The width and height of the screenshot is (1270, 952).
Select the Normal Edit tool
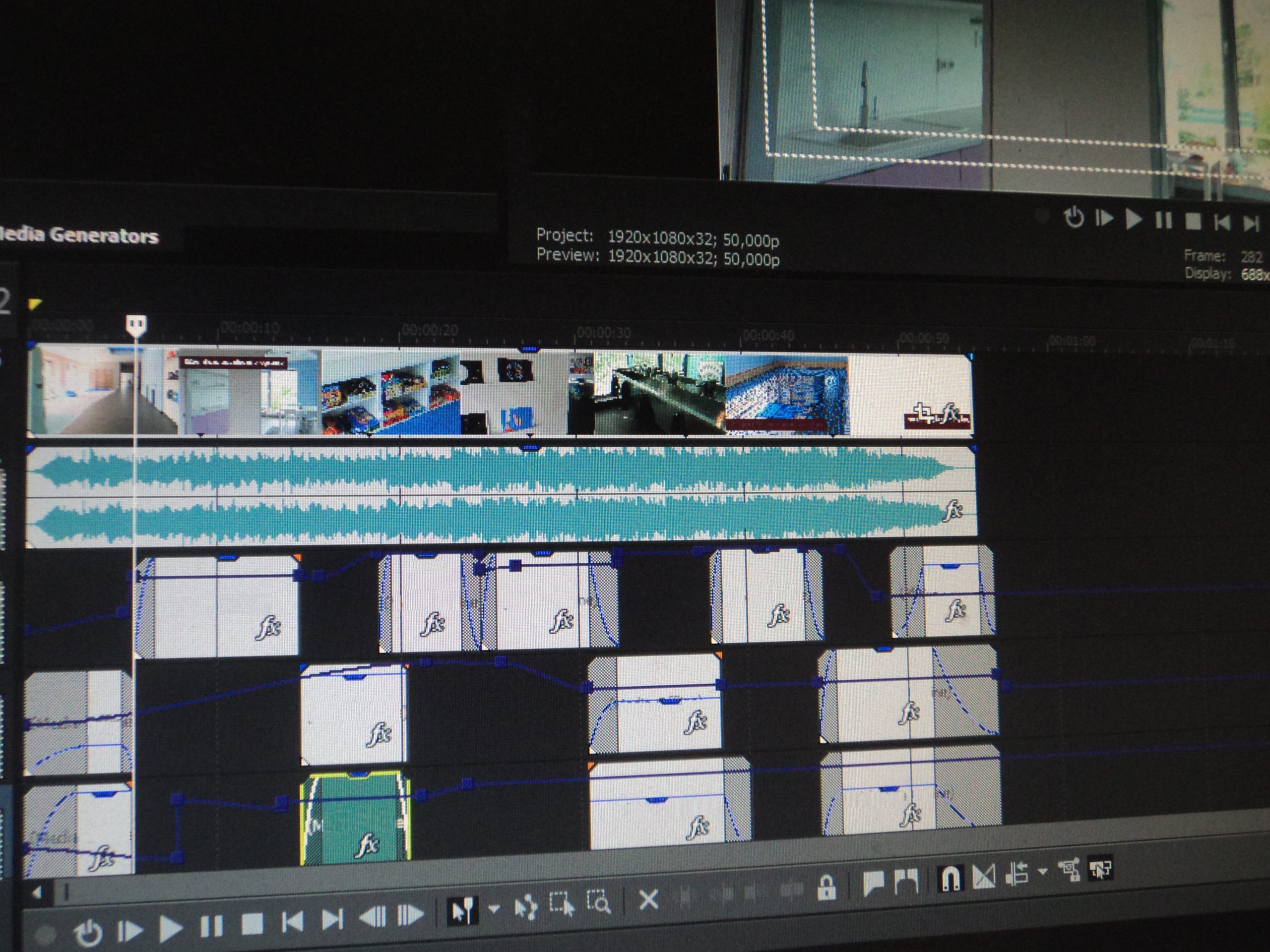tap(463, 912)
